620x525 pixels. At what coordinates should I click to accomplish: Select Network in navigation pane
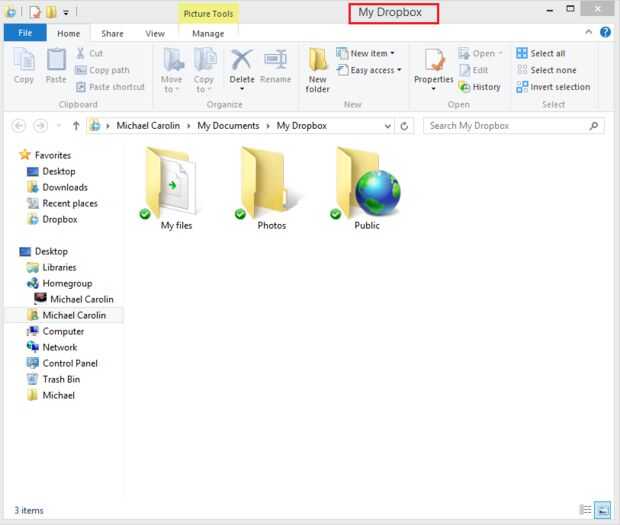[x=52, y=347]
